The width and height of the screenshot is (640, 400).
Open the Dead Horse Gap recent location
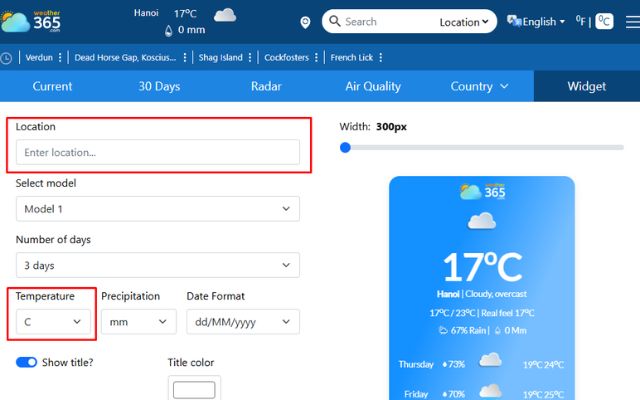point(125,58)
